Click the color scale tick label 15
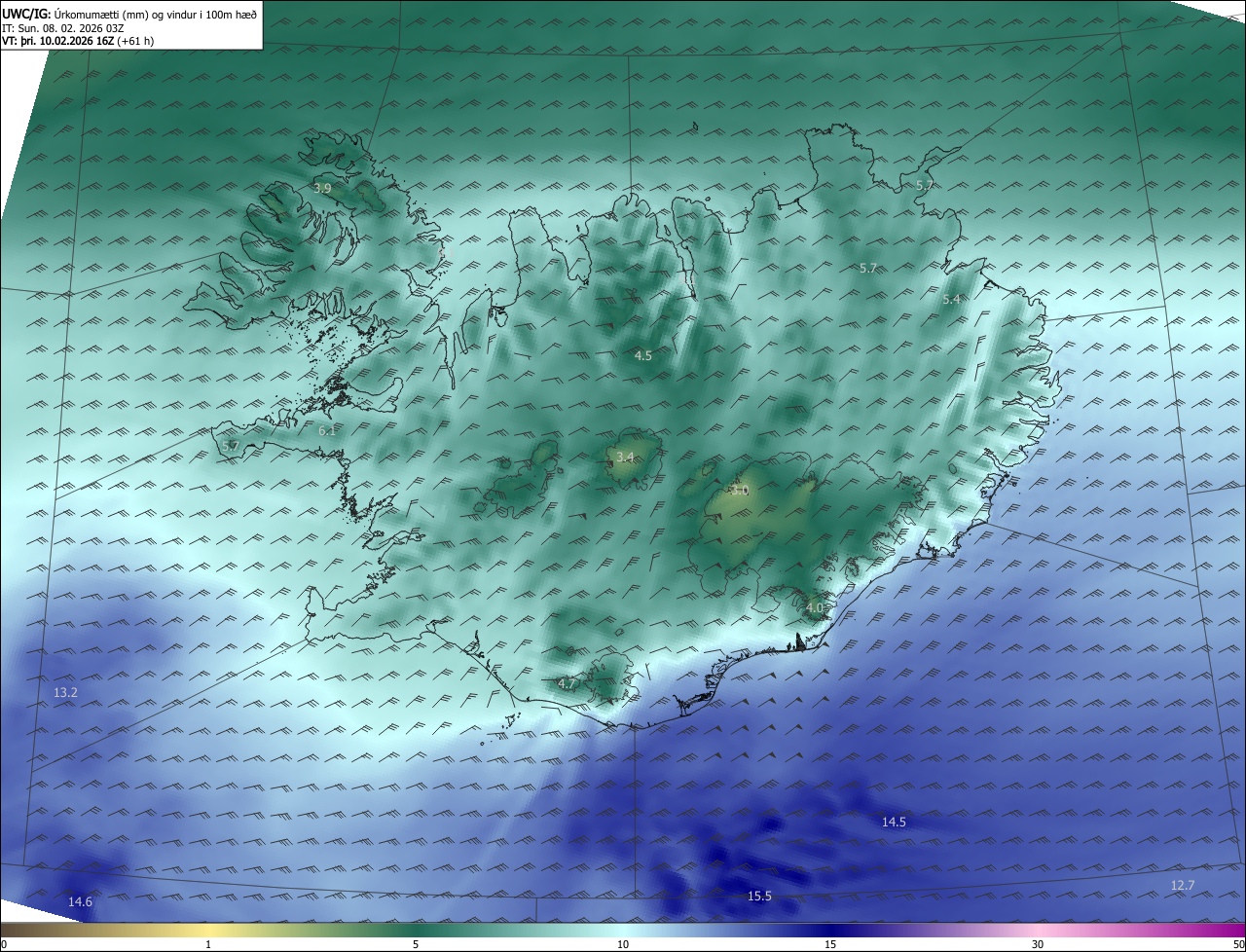 [830, 944]
